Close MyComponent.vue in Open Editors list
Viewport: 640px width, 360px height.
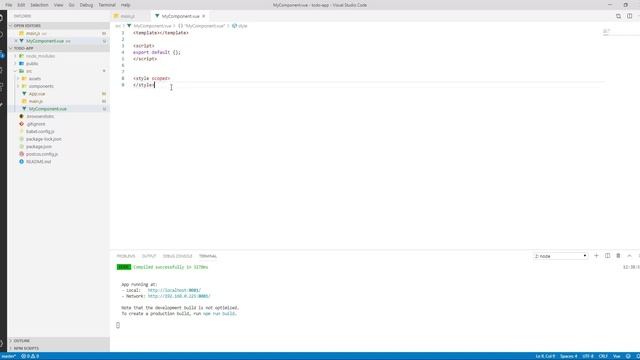pyautogui.click(x=16, y=41)
